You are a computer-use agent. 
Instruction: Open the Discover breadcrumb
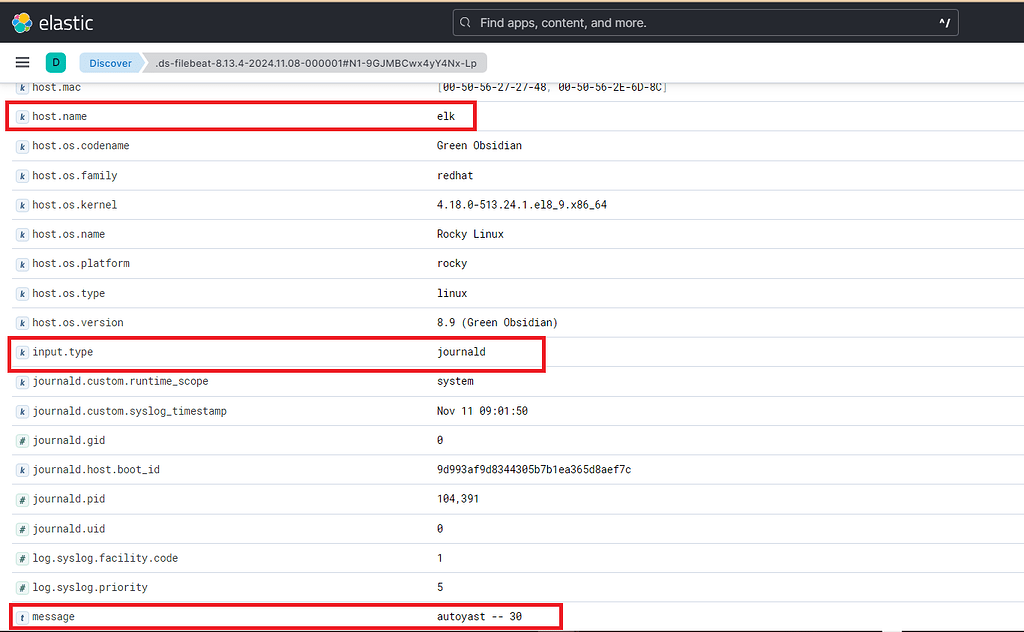click(x=110, y=62)
